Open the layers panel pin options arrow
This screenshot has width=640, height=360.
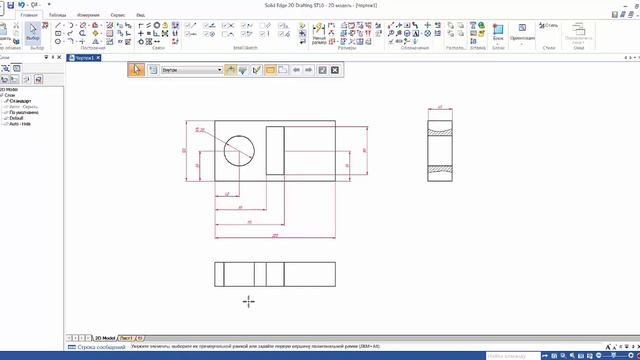[x=46, y=57]
